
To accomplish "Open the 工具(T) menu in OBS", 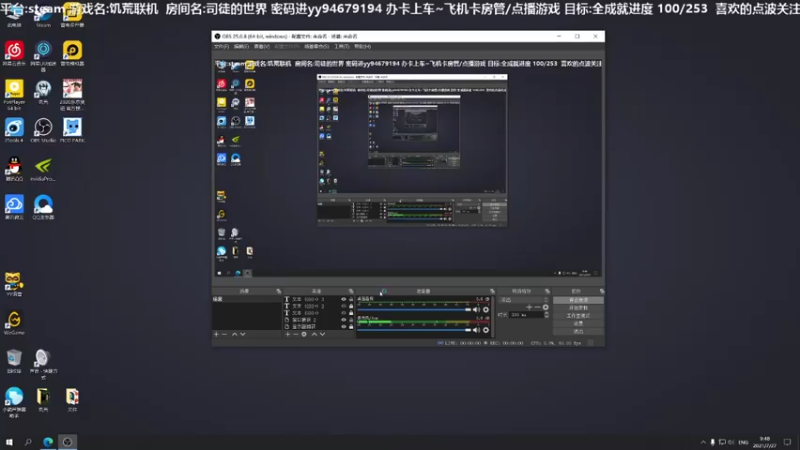I will [342, 46].
